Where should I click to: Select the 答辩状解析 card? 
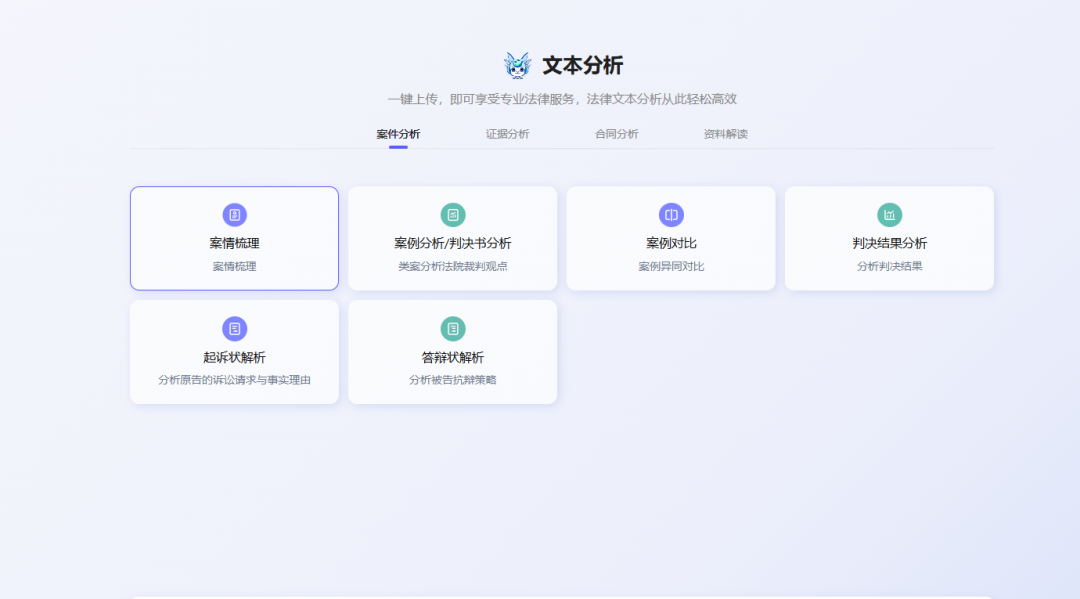click(x=452, y=352)
